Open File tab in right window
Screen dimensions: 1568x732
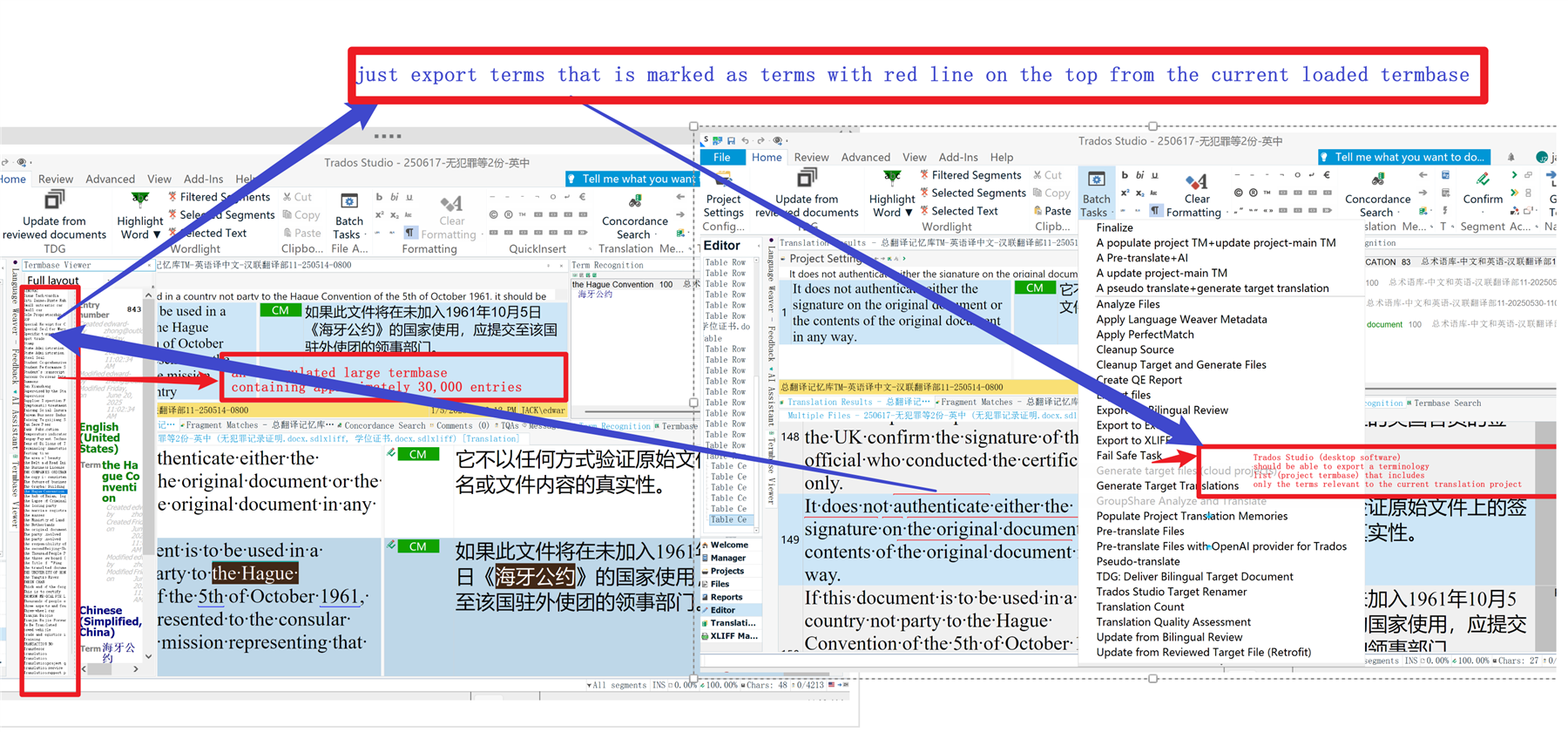click(x=722, y=157)
